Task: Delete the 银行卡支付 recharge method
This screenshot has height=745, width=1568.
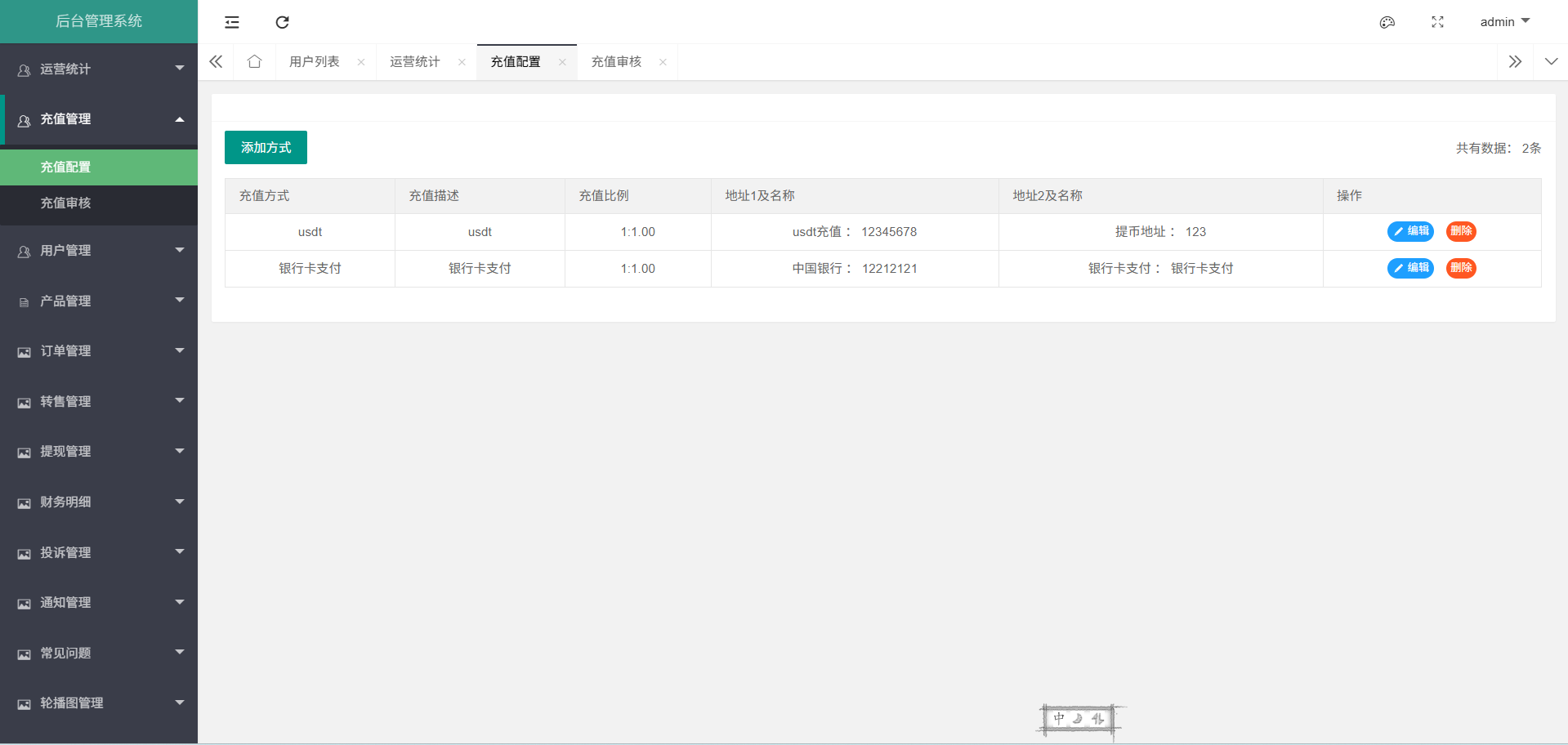Action: pos(1461,268)
